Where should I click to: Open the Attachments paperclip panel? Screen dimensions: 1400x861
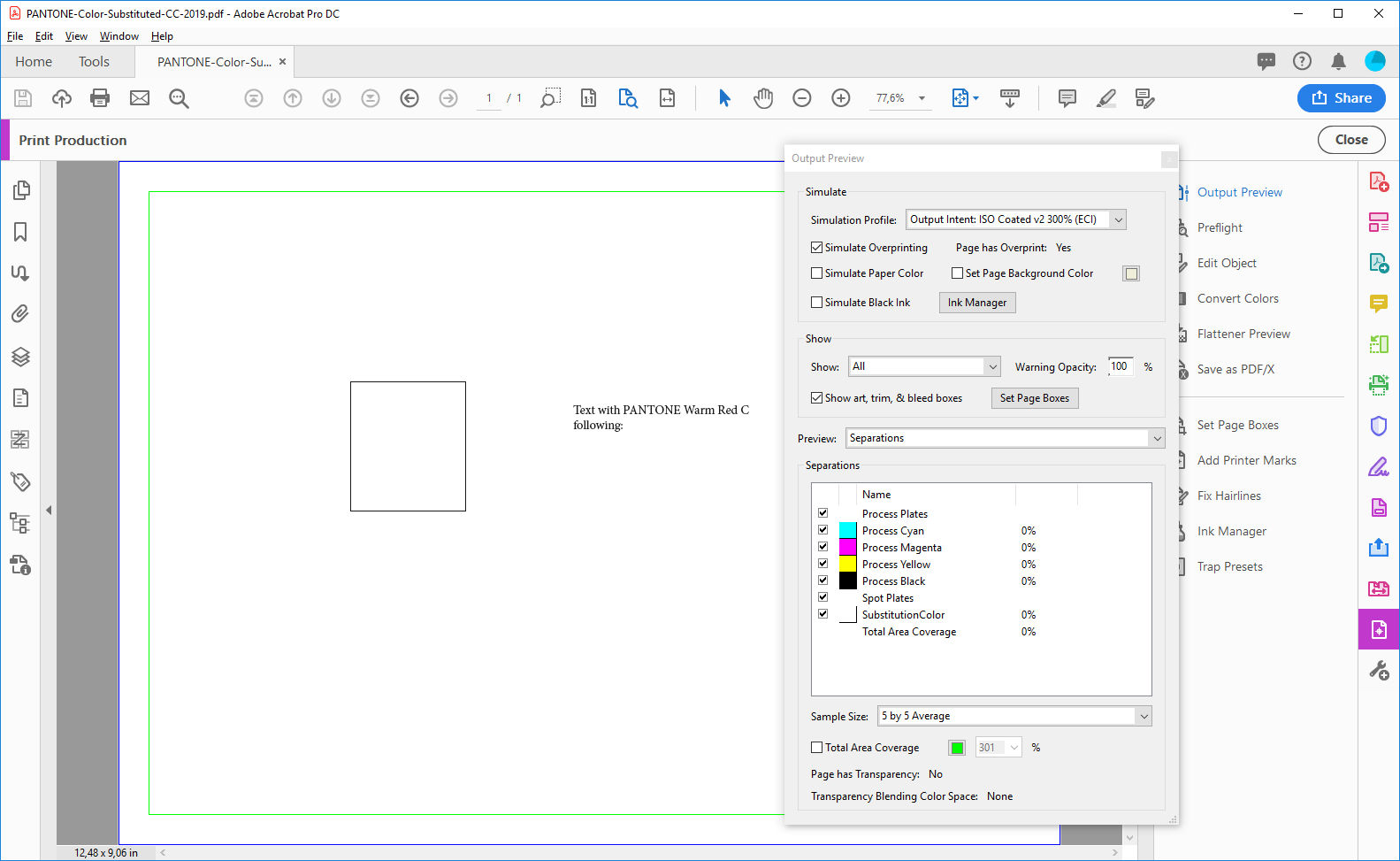tap(20, 313)
